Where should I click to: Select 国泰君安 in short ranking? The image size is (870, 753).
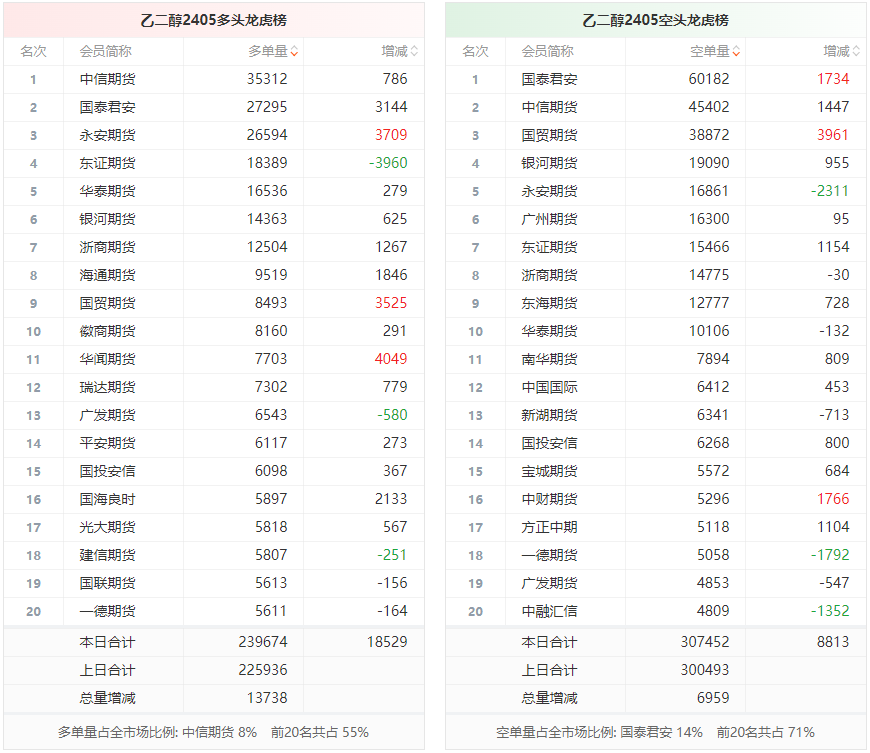pyautogui.click(x=549, y=79)
